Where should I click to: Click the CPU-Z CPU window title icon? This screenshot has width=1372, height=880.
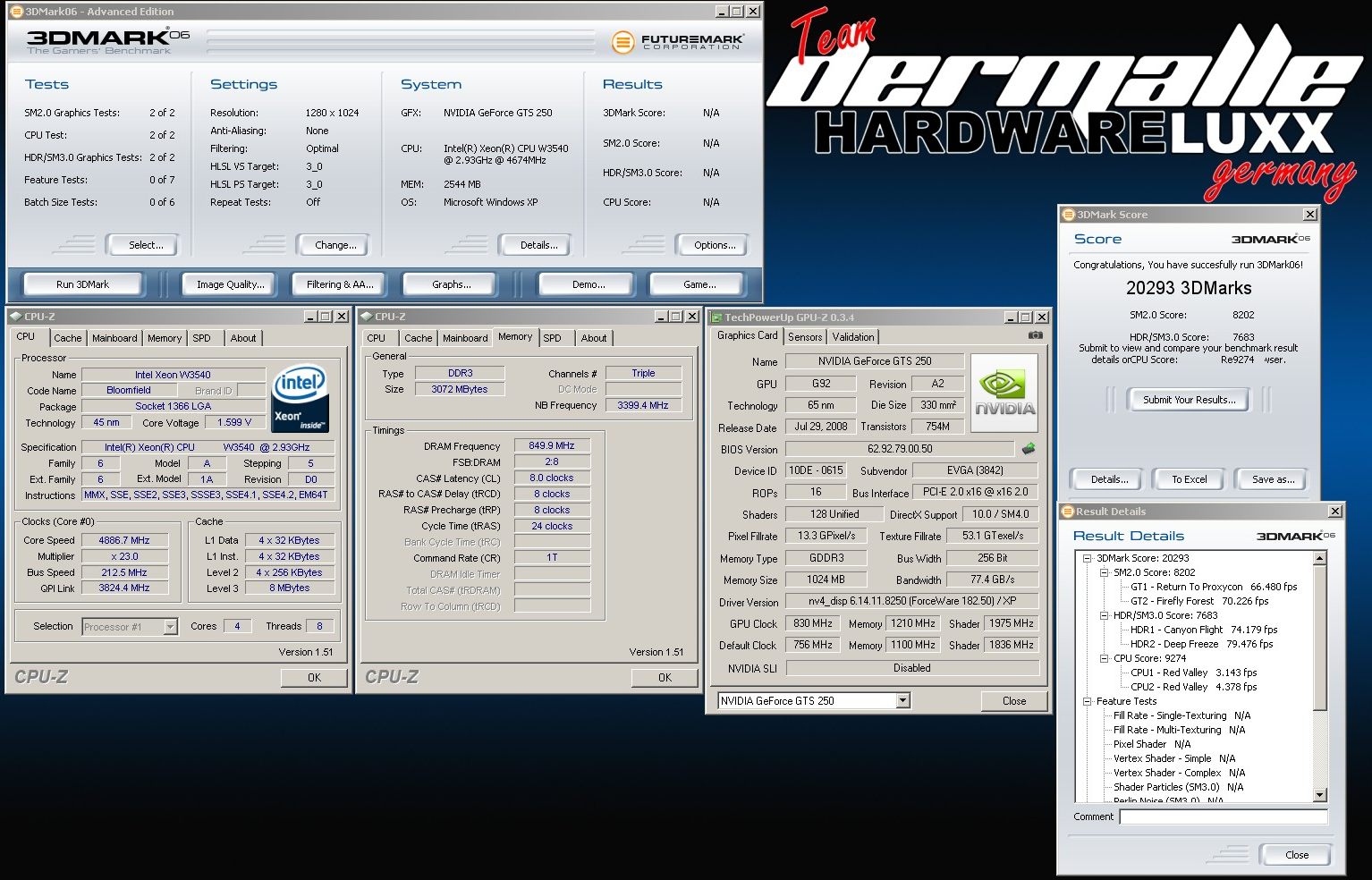pos(15,317)
